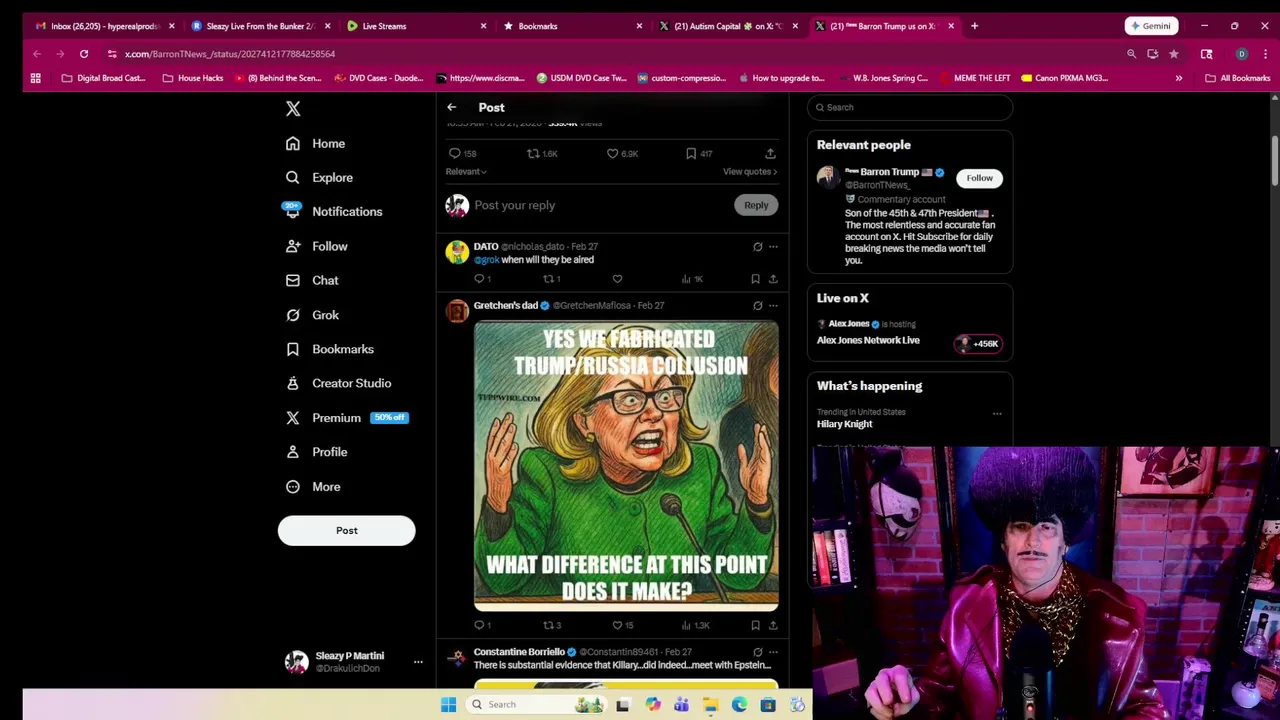This screenshot has height=720, width=1280.
Task: Show hidden bookmarks with the overflow chevron
Action: click(x=1178, y=78)
